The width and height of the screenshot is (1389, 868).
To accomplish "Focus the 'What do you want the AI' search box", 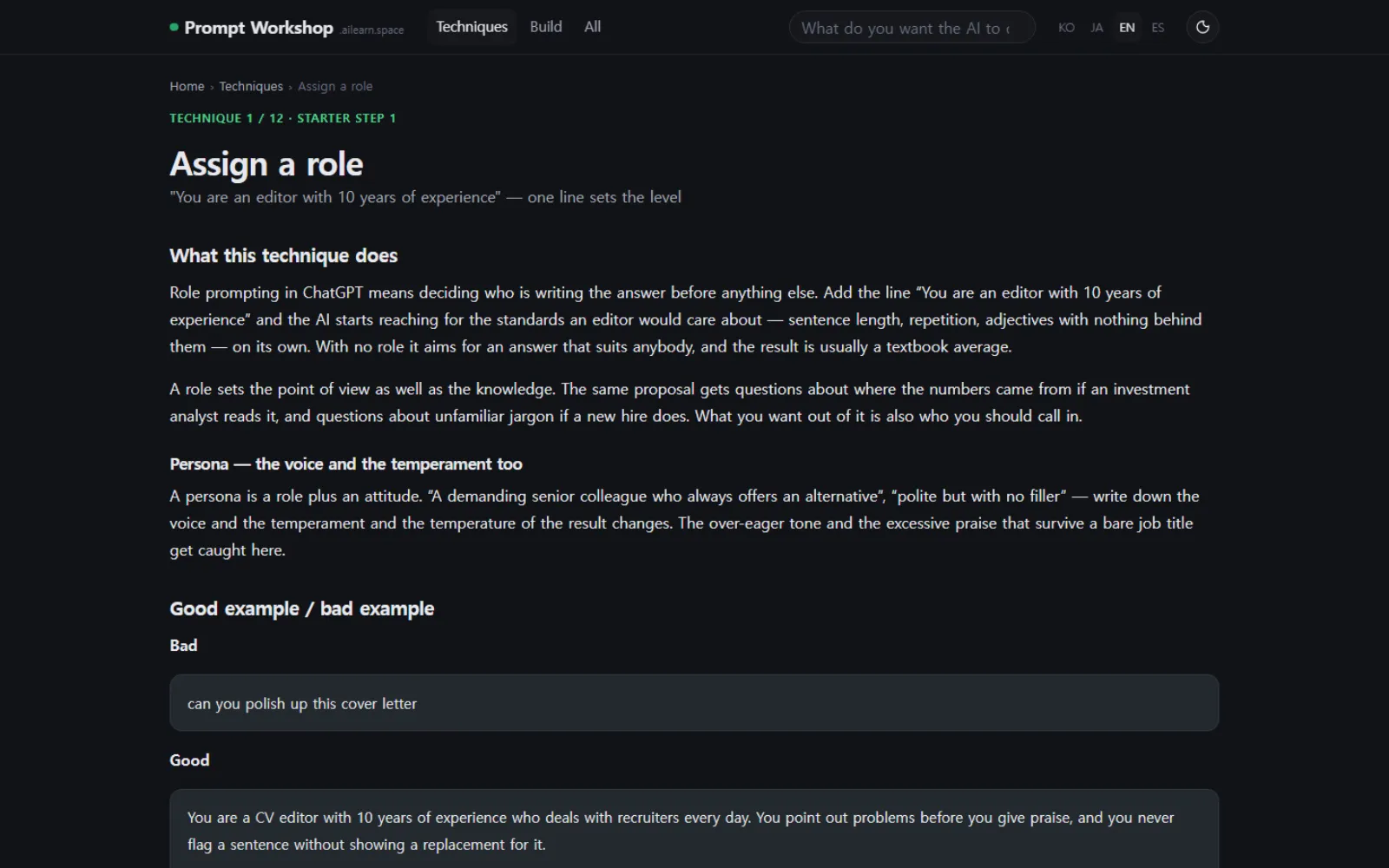I will point(912,28).
